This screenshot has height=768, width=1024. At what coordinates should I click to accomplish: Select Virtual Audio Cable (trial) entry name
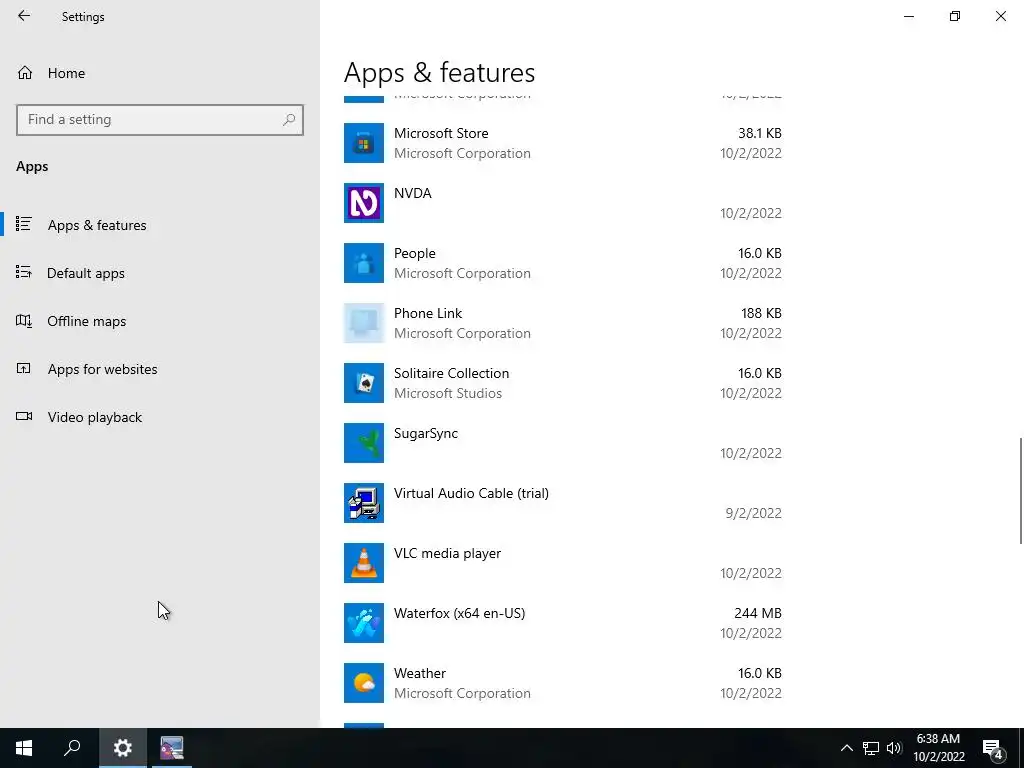pos(471,494)
